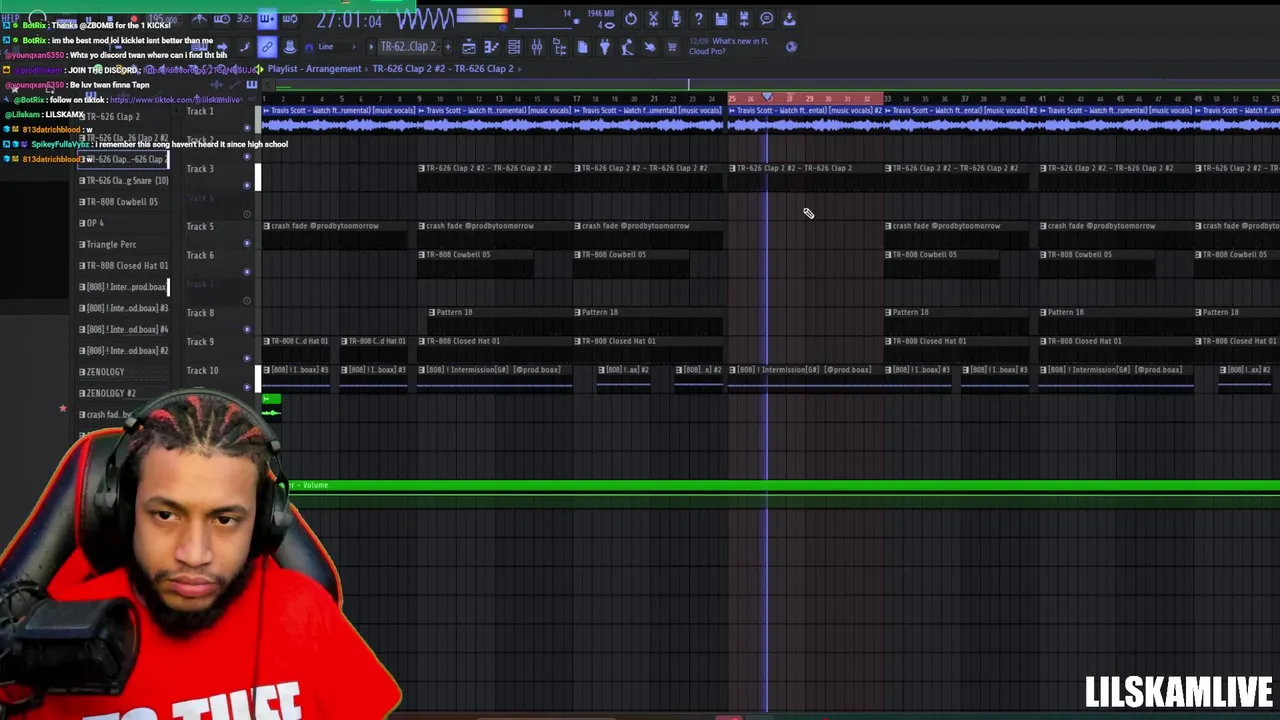This screenshot has width=1280, height=720.
Task: Save new version icon
Action: click(x=743, y=19)
